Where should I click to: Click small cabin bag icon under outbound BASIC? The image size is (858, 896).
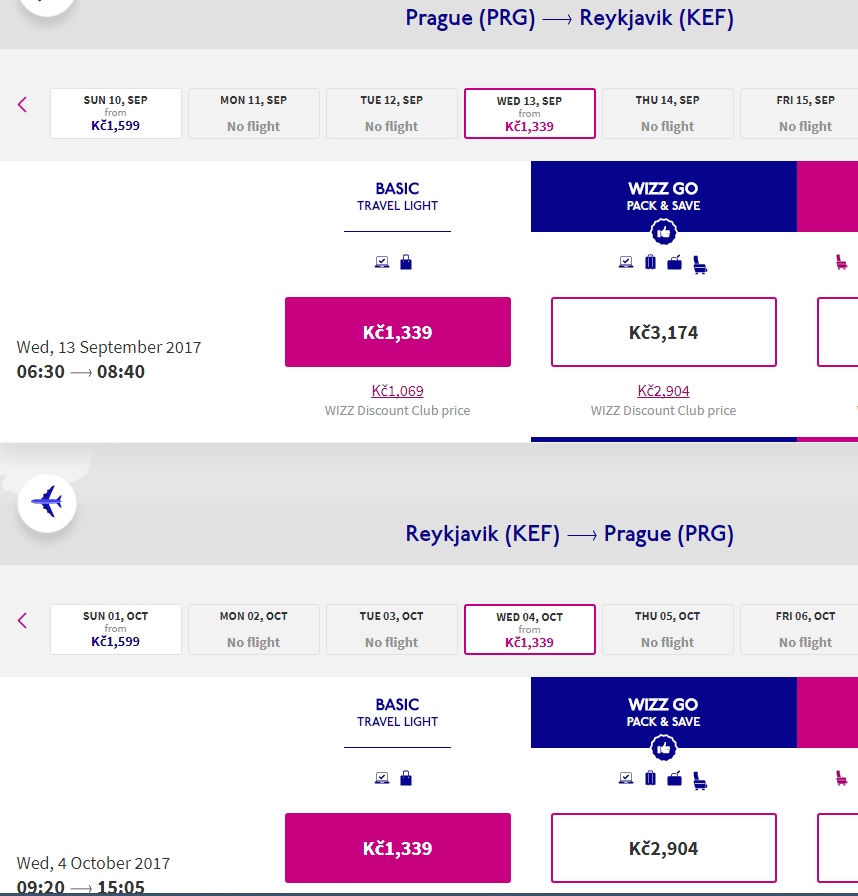[406, 262]
